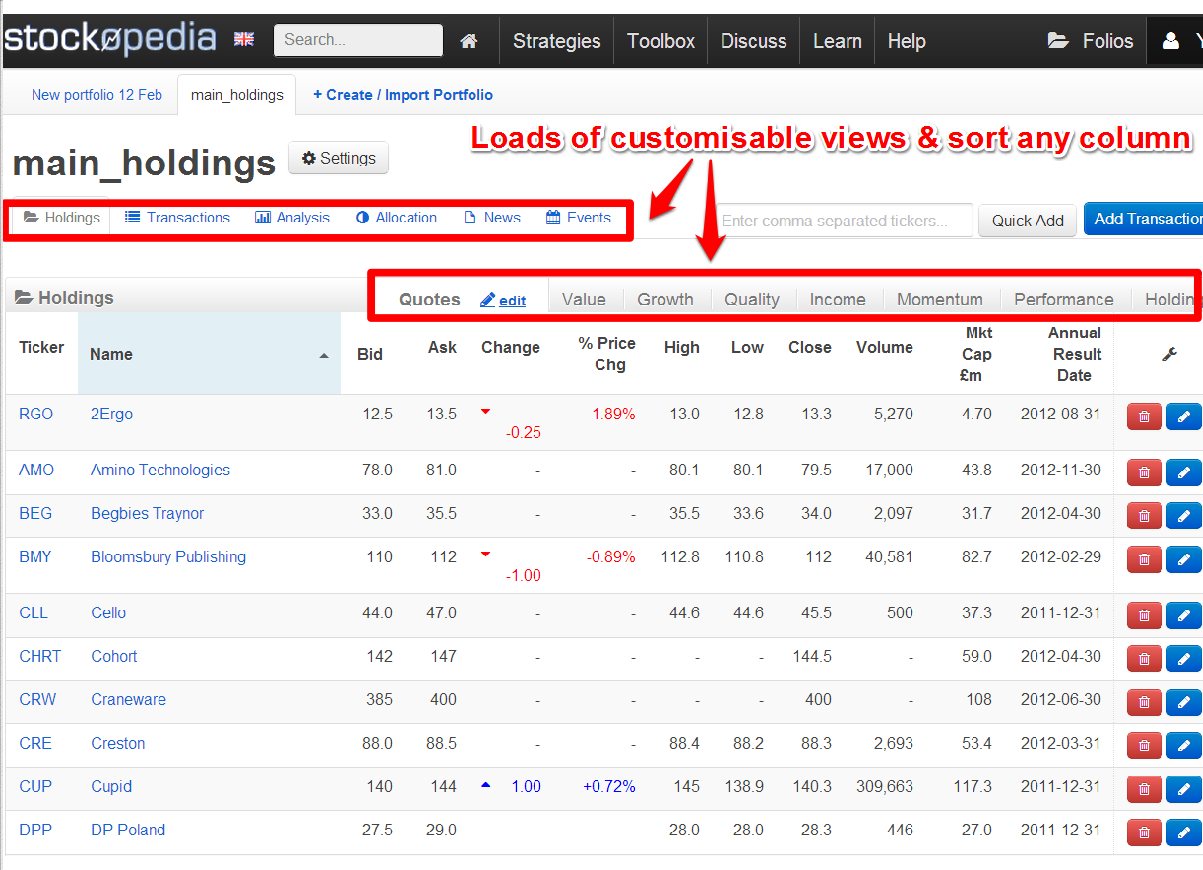
Task: Switch to Transactions view
Action: 177,217
